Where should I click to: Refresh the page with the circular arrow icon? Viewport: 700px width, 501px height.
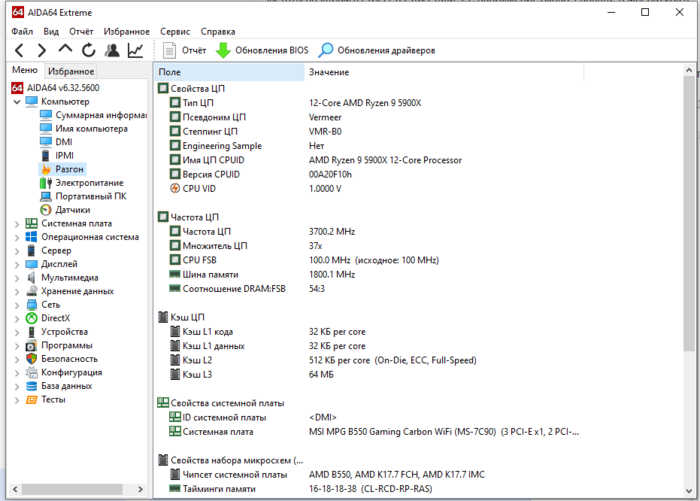pyautogui.click(x=88, y=50)
